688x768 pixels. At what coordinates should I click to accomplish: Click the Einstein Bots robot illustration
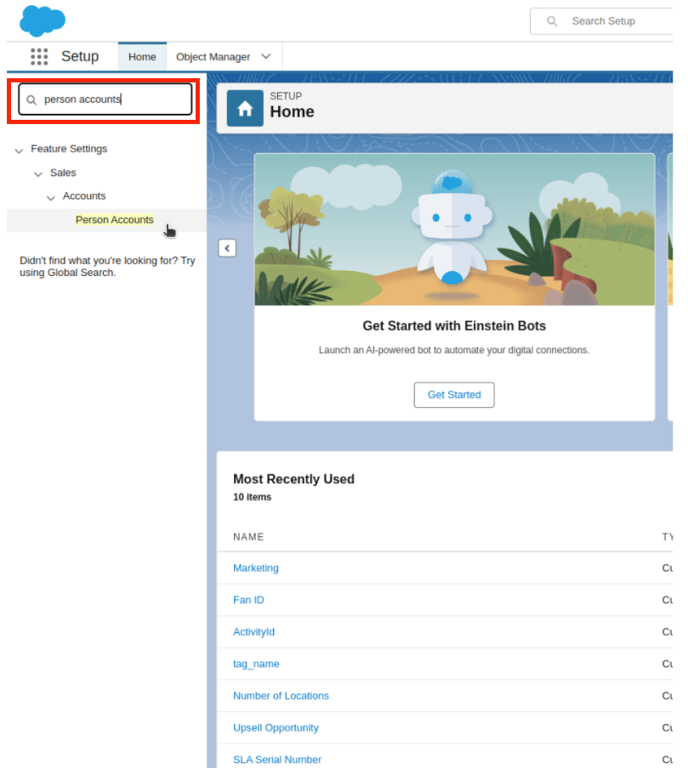pyautogui.click(x=454, y=229)
